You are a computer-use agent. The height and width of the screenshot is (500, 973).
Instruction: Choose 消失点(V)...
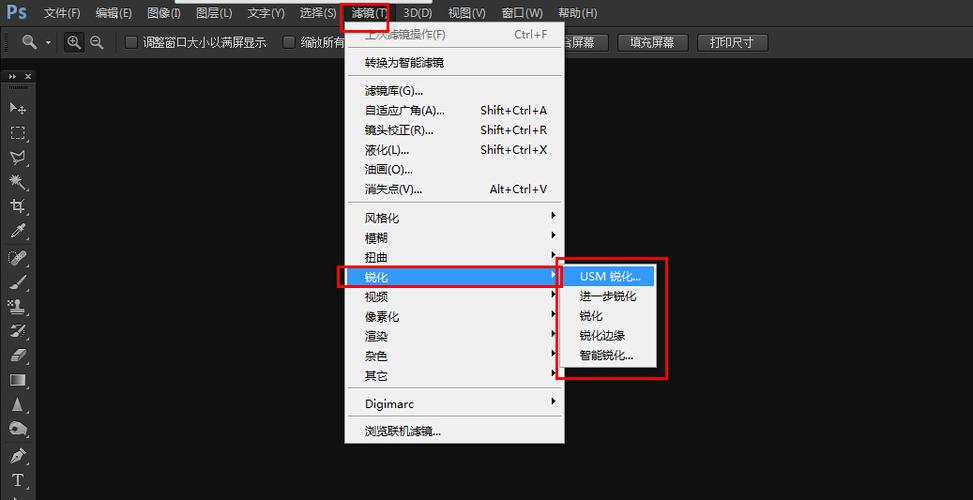coord(454,189)
